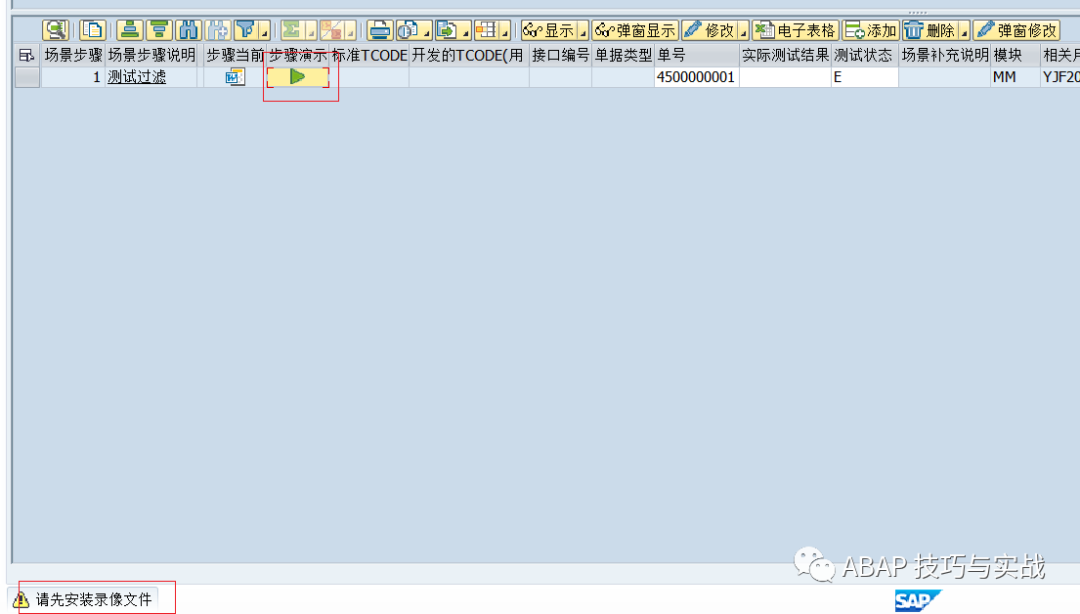Click the warning icon in status bar
This screenshot has height=614, width=1080.
pos(21,599)
